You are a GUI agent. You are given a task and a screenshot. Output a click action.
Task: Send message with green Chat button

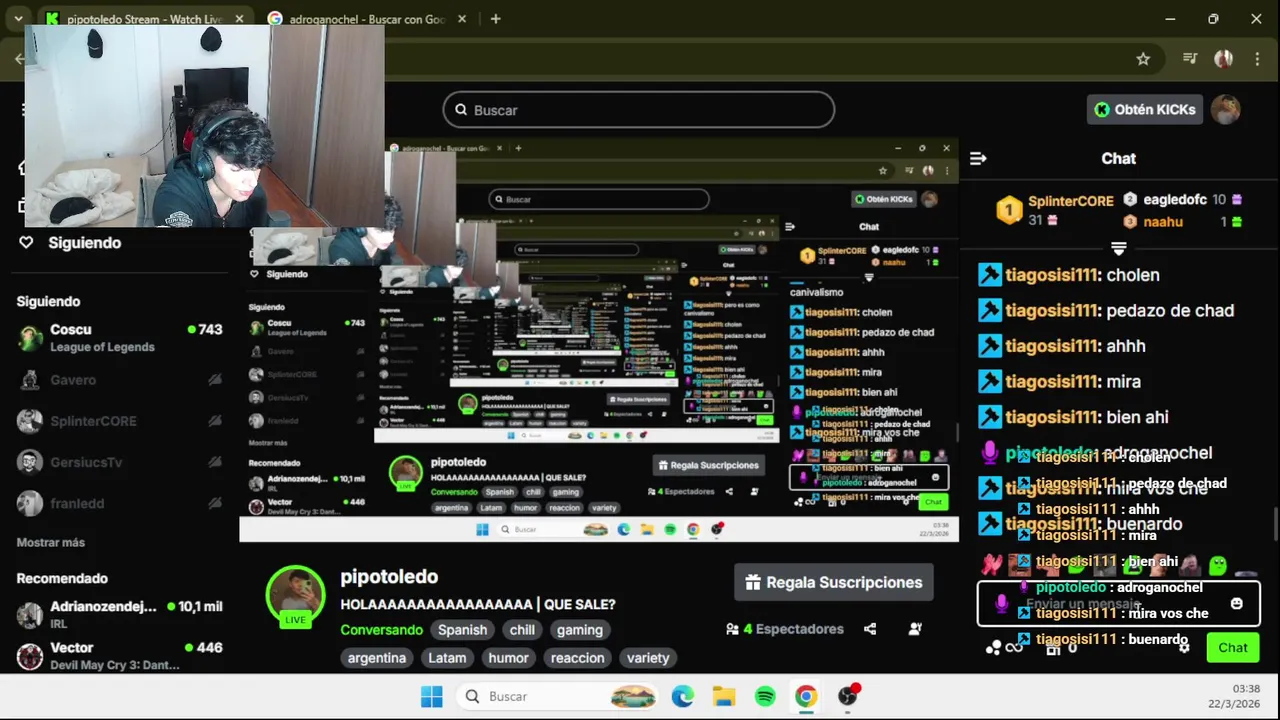[x=1232, y=647]
